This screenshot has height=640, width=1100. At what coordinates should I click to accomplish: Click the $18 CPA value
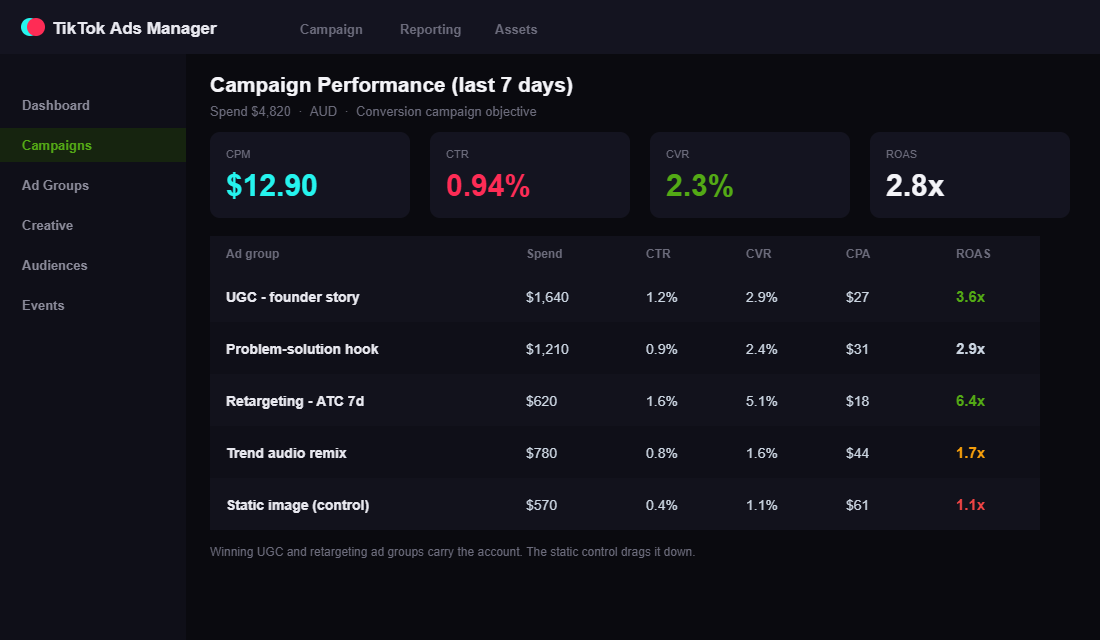[x=857, y=401]
